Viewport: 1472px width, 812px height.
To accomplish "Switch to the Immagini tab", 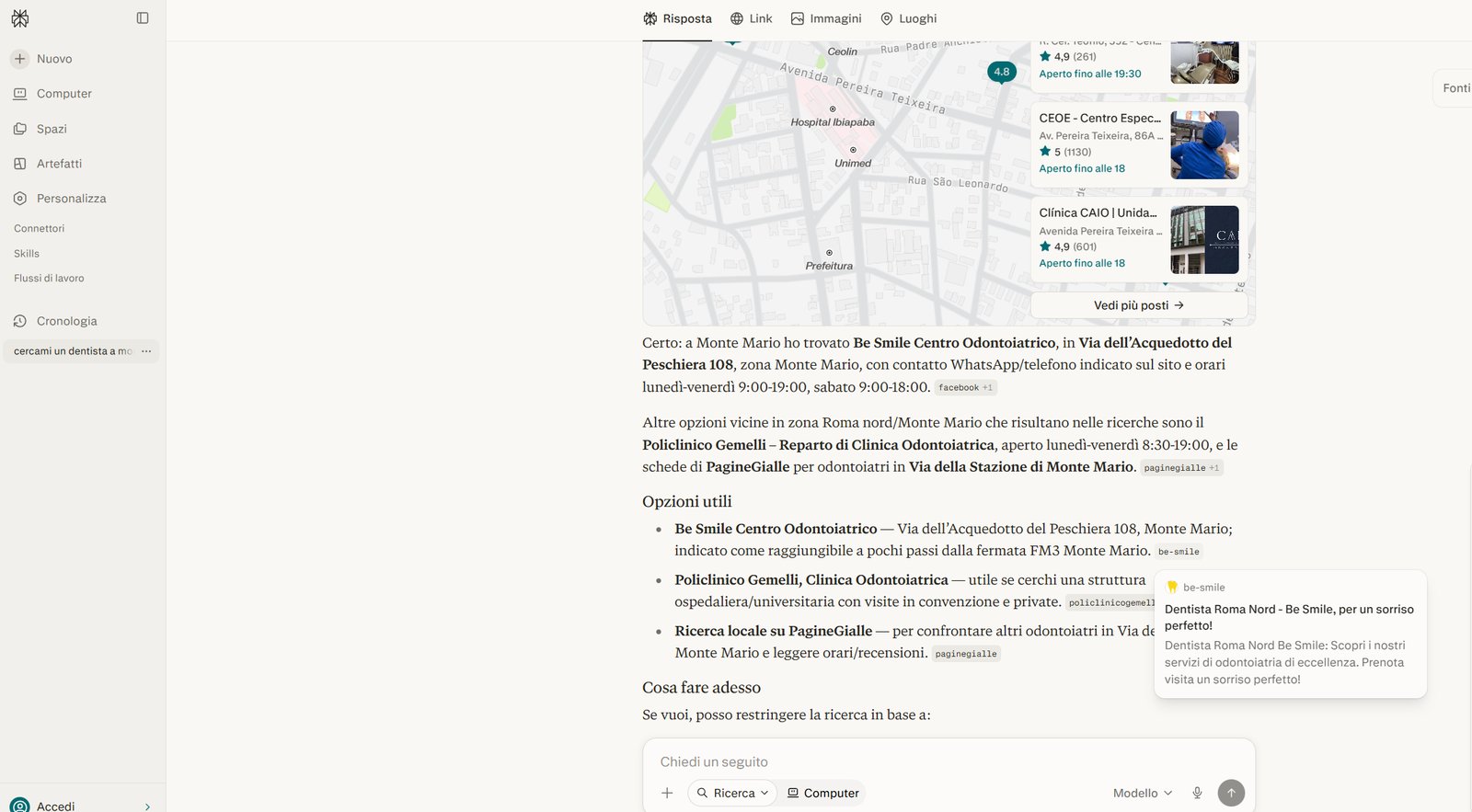I will 826,18.
